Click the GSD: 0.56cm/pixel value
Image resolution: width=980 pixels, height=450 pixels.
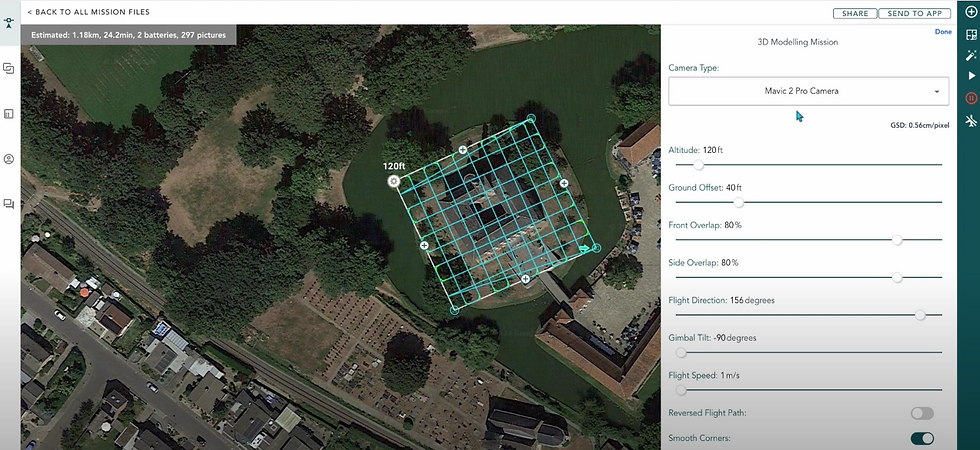tap(919, 126)
